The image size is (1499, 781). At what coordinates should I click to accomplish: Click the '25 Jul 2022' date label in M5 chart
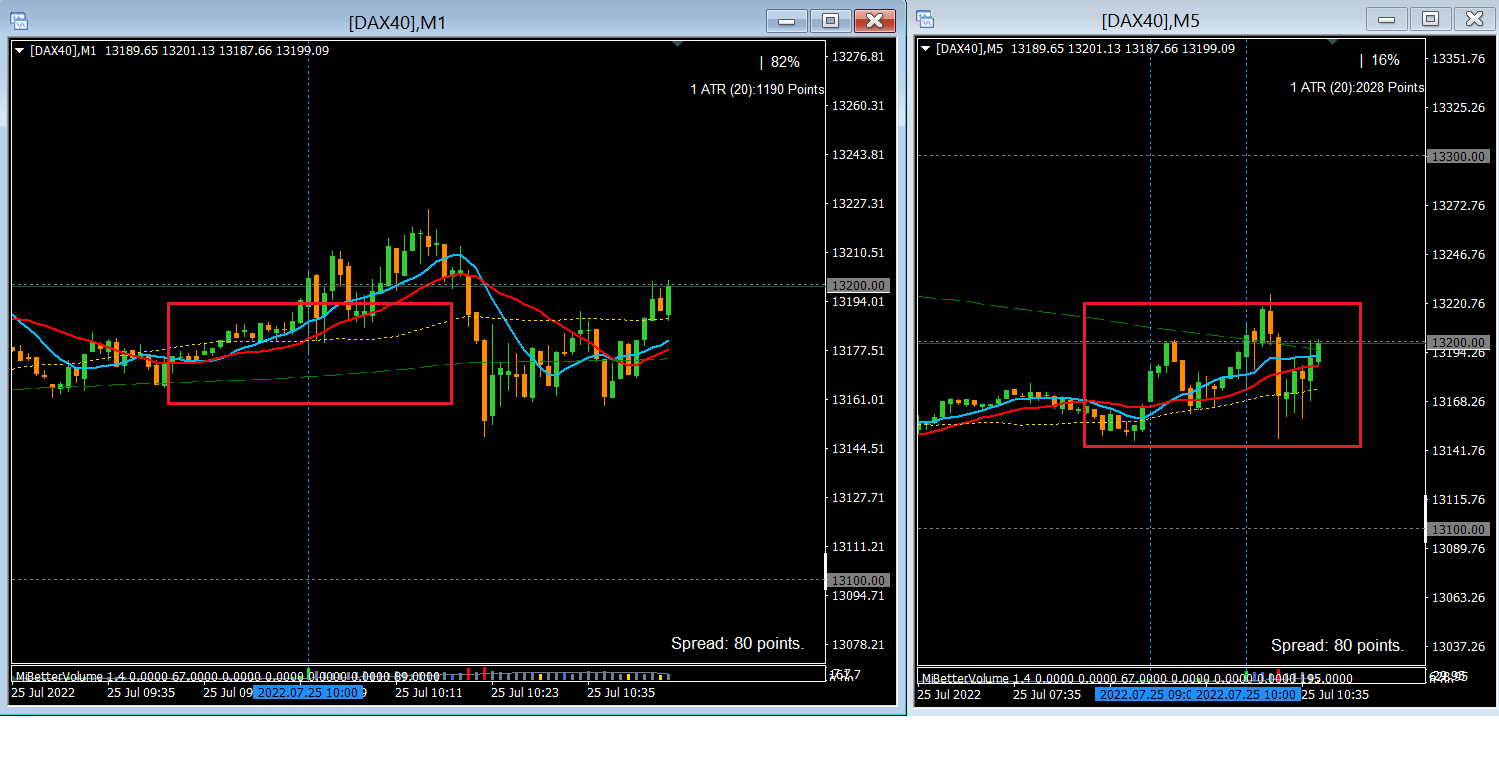[949, 695]
